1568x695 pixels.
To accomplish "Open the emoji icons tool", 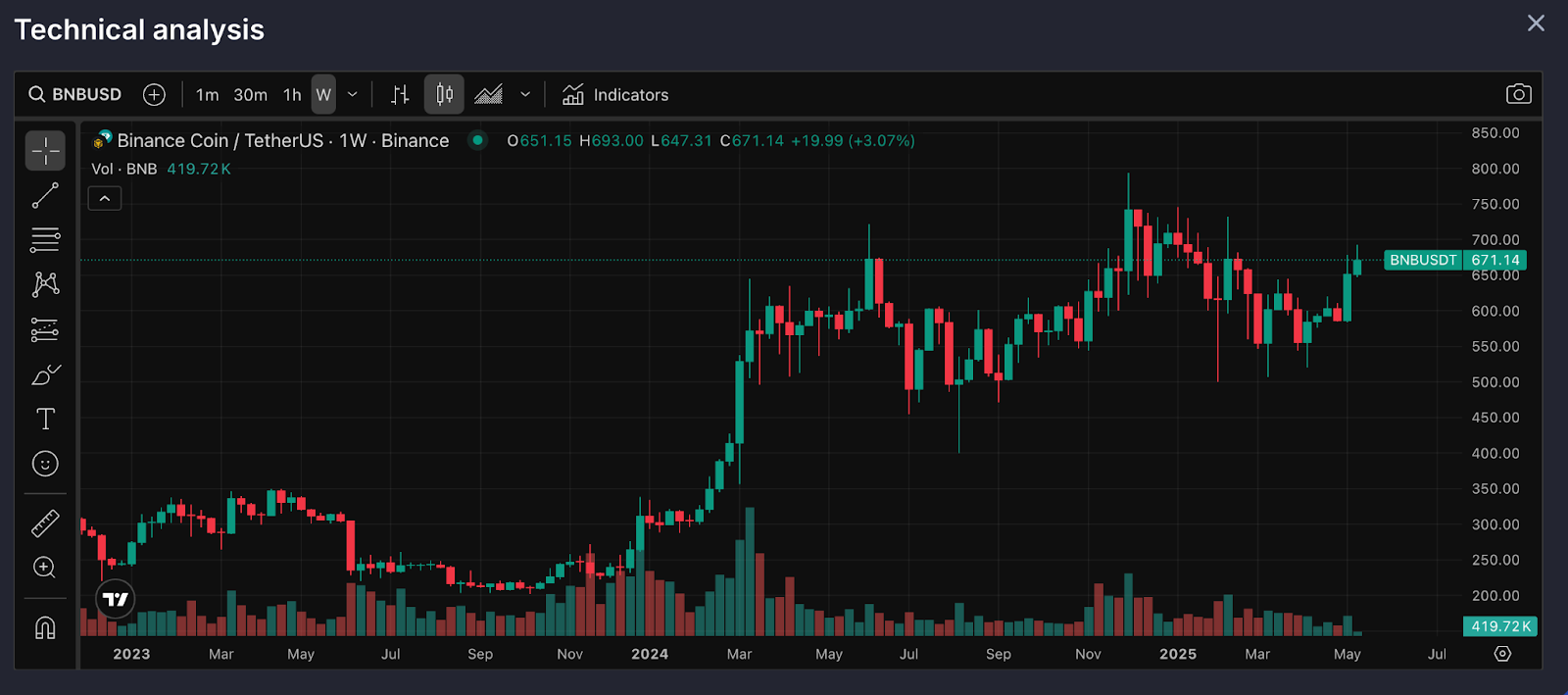I will 45,464.
